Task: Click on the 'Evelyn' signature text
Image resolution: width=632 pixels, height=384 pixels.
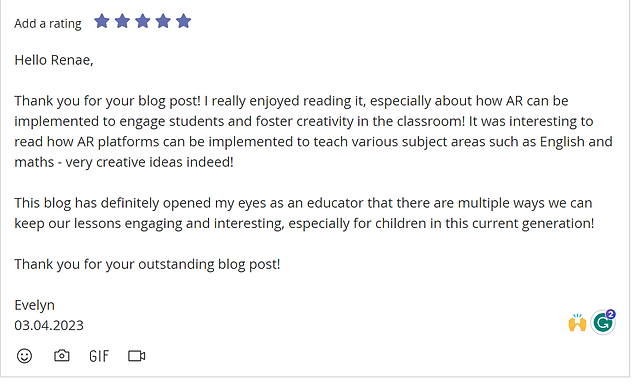Action: tap(34, 305)
